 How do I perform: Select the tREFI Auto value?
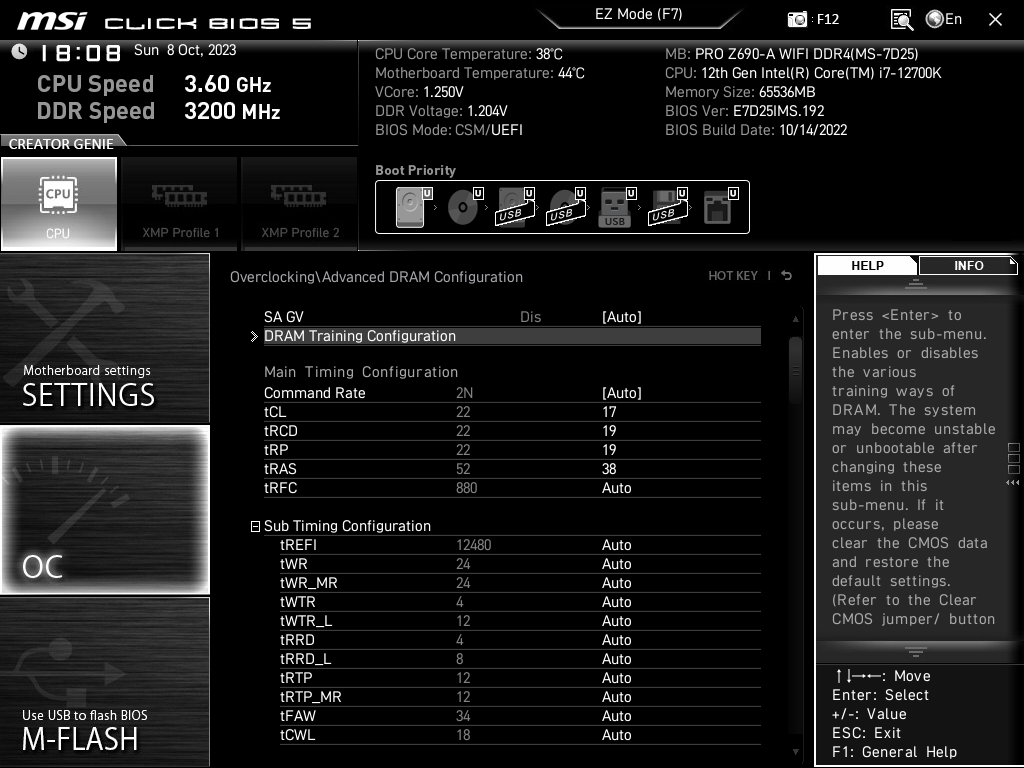(616, 545)
